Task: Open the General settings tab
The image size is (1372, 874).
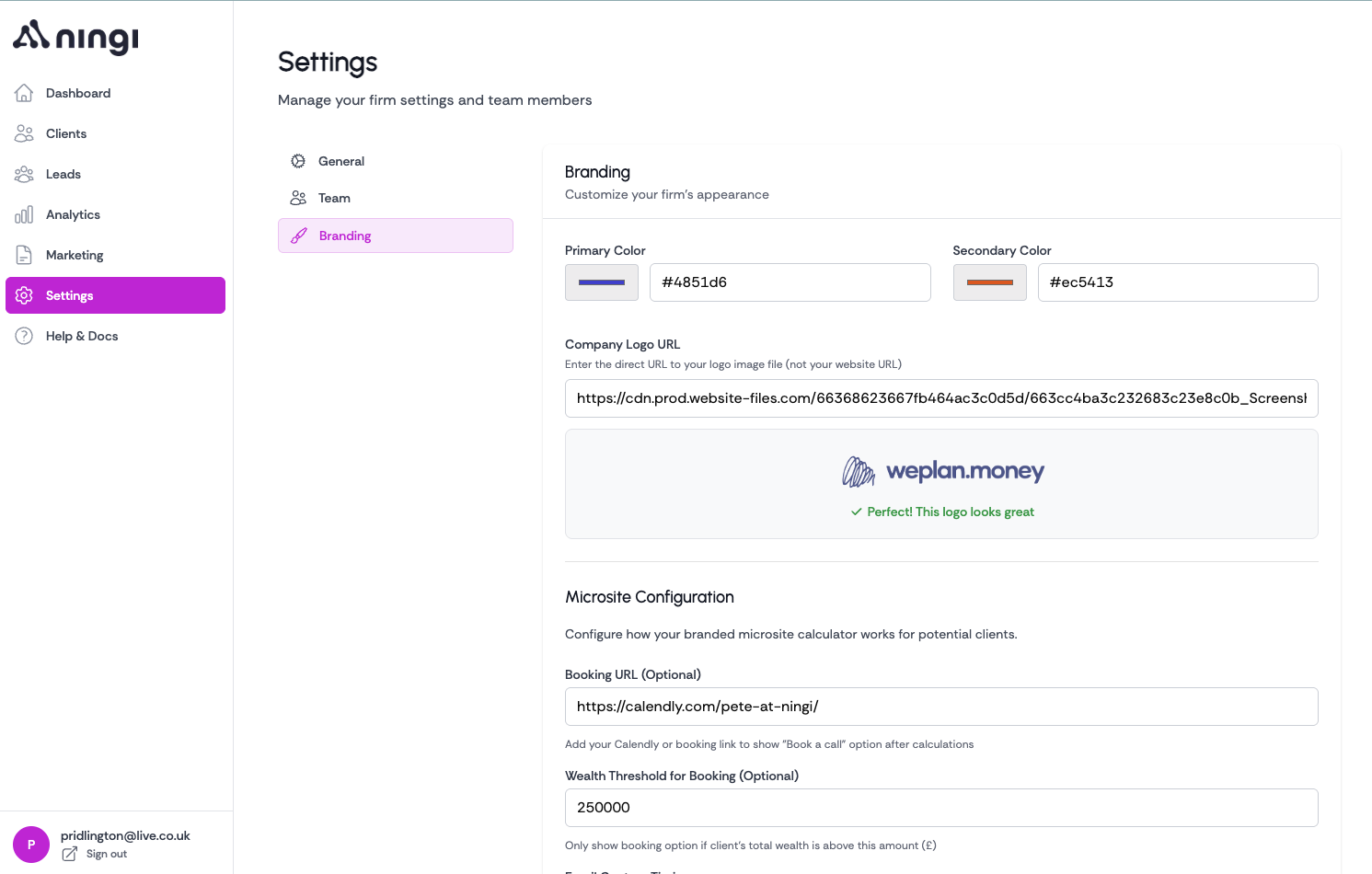Action: [341, 161]
